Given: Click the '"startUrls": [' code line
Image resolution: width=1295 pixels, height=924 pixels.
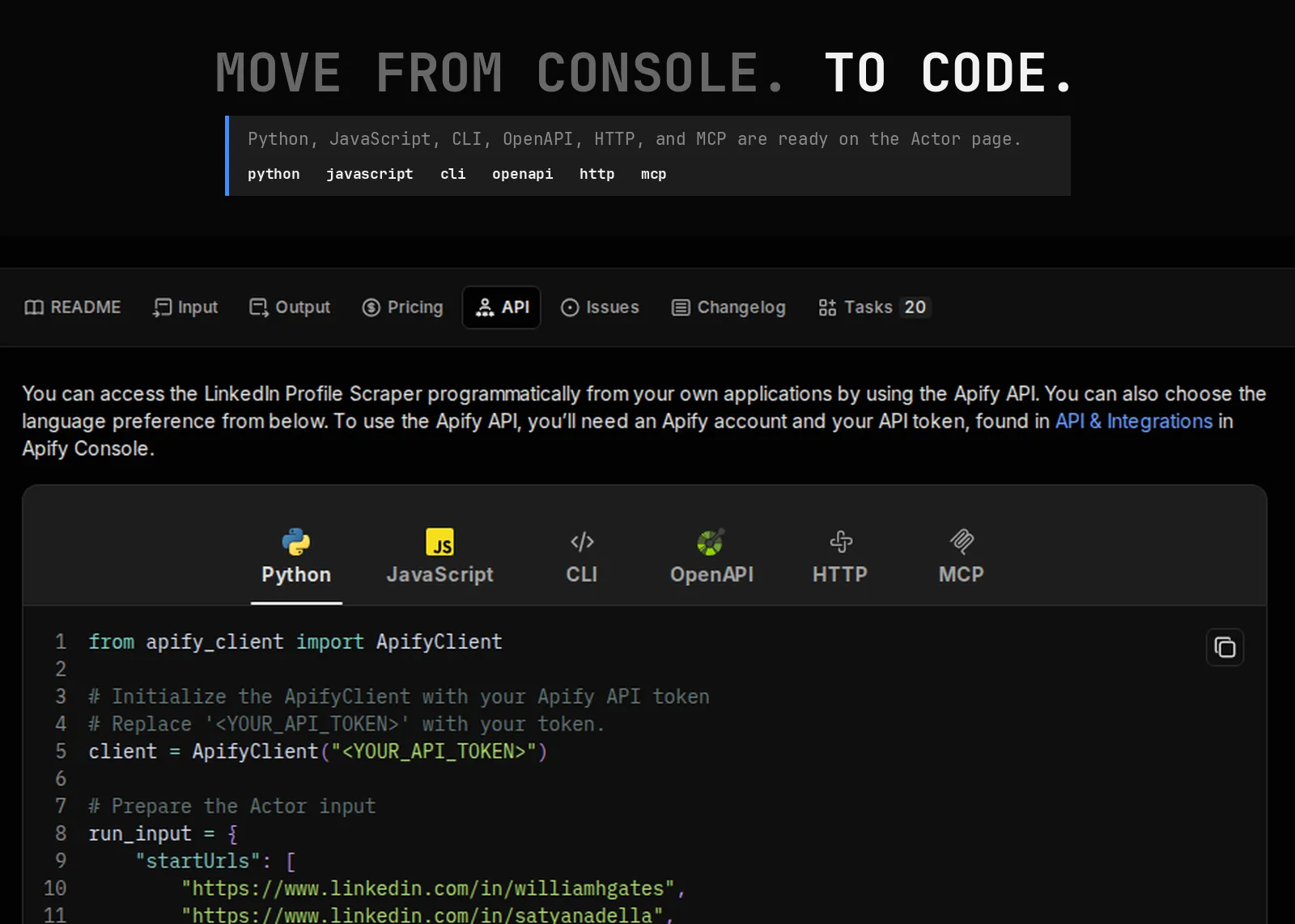Looking at the screenshot, I should (215, 861).
